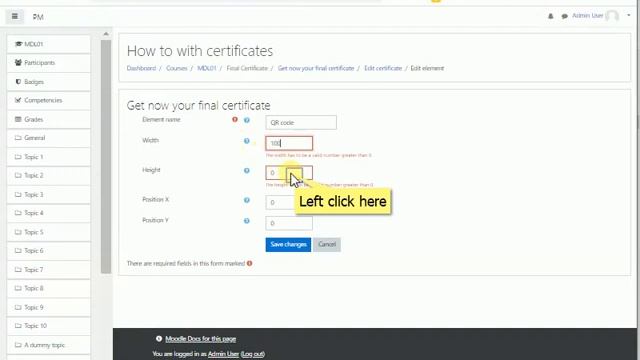The height and width of the screenshot is (360, 640).
Task: Click the Admin User name in the header
Action: point(587,16)
